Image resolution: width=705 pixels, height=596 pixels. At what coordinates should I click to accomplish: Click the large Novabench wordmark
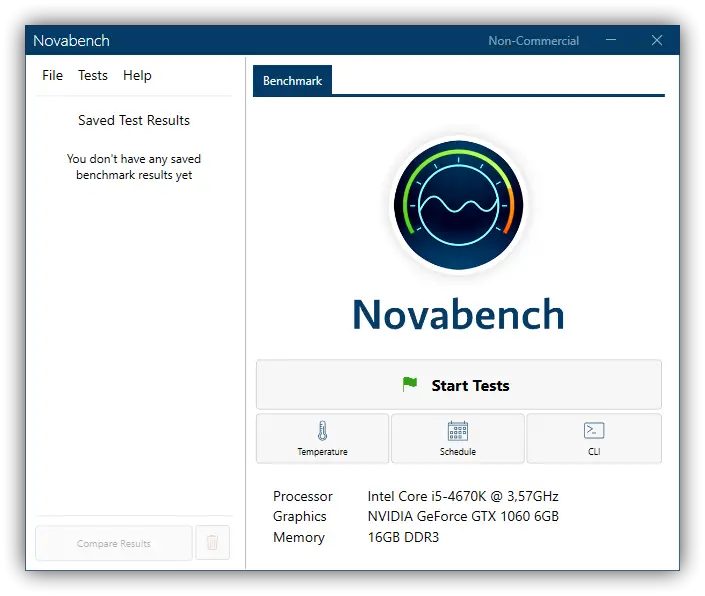[458, 314]
